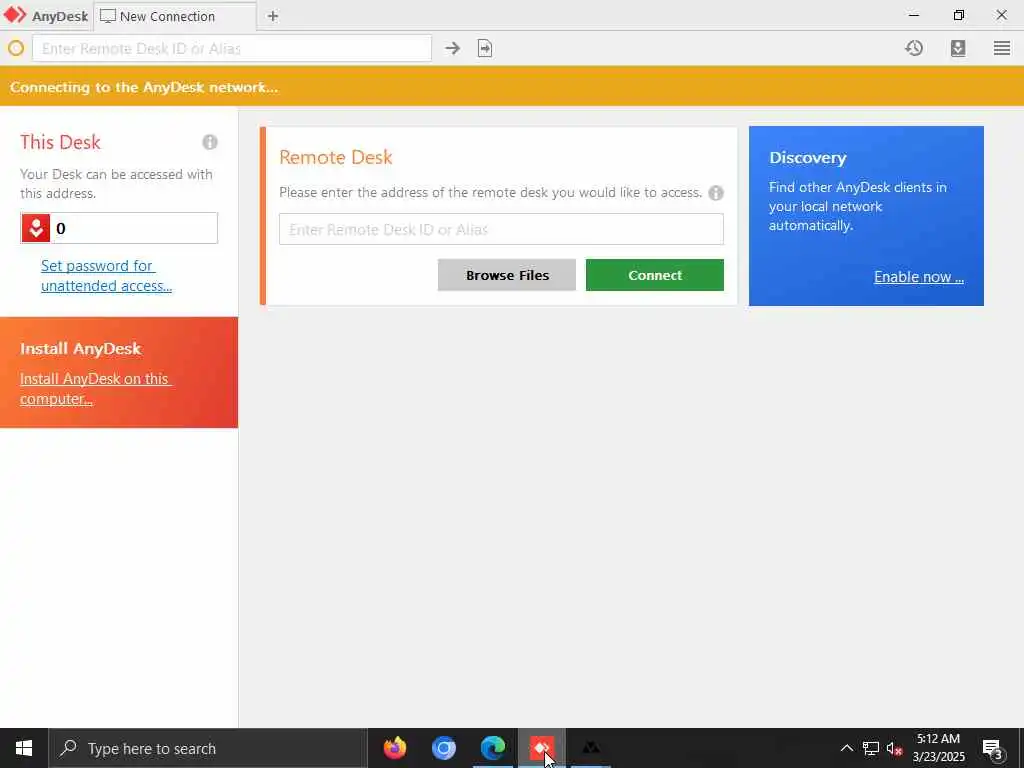Click the Remote Desk heading
The height and width of the screenshot is (768, 1024).
click(x=336, y=157)
